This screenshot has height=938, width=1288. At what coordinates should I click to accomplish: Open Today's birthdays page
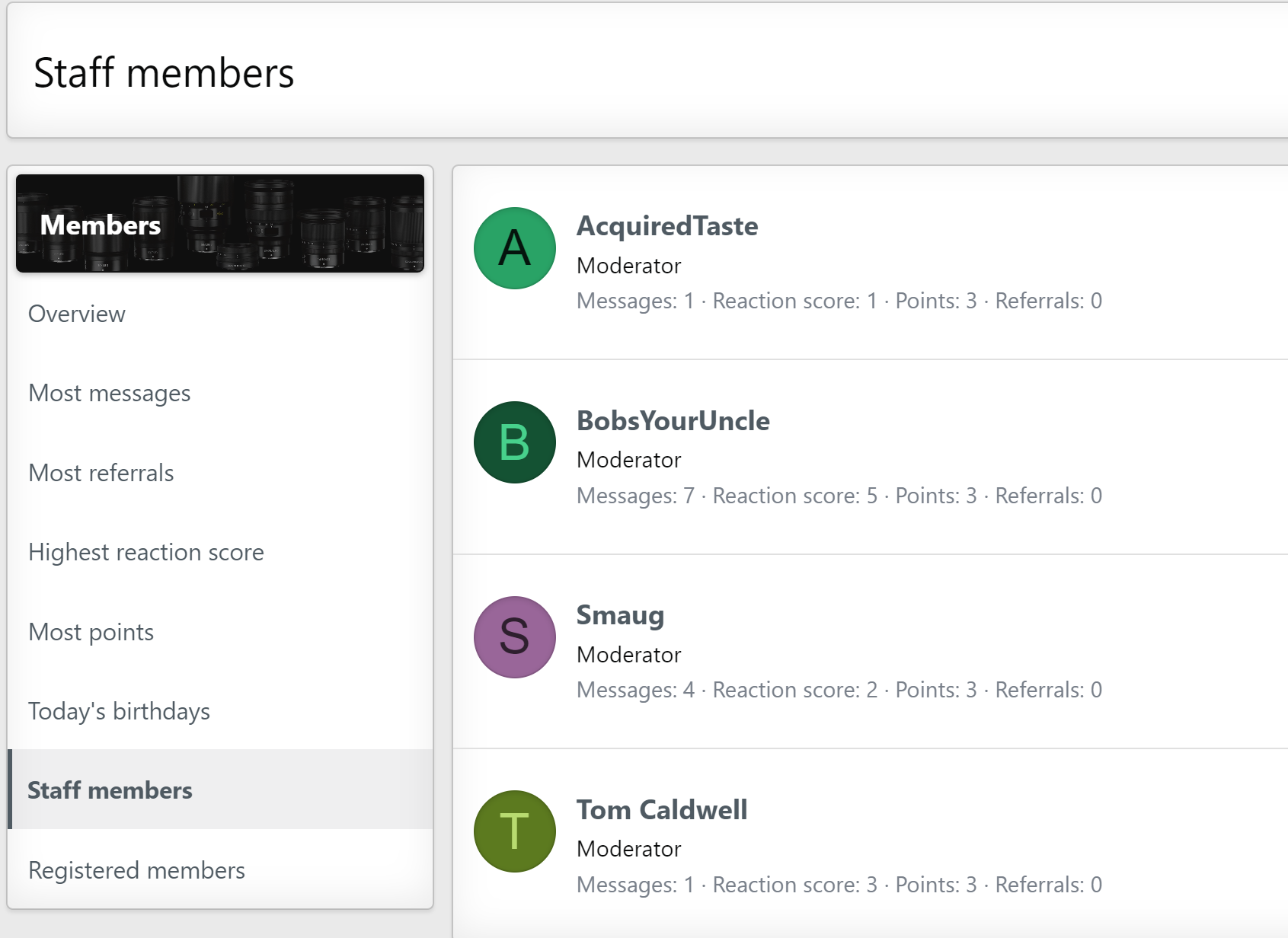[220, 711]
